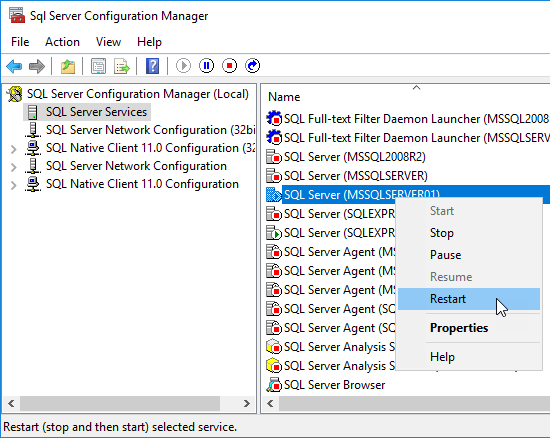This screenshot has height=438, width=550.
Task: Click the first SQL Server Agent service icon
Action: [274, 252]
